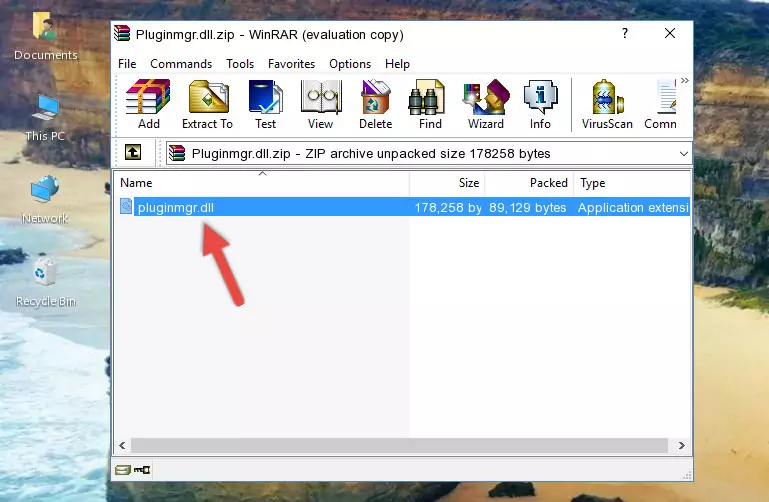Expand hidden toolbar buttons chevron
Image resolution: width=769 pixels, height=502 pixels.
pyautogui.click(x=685, y=80)
